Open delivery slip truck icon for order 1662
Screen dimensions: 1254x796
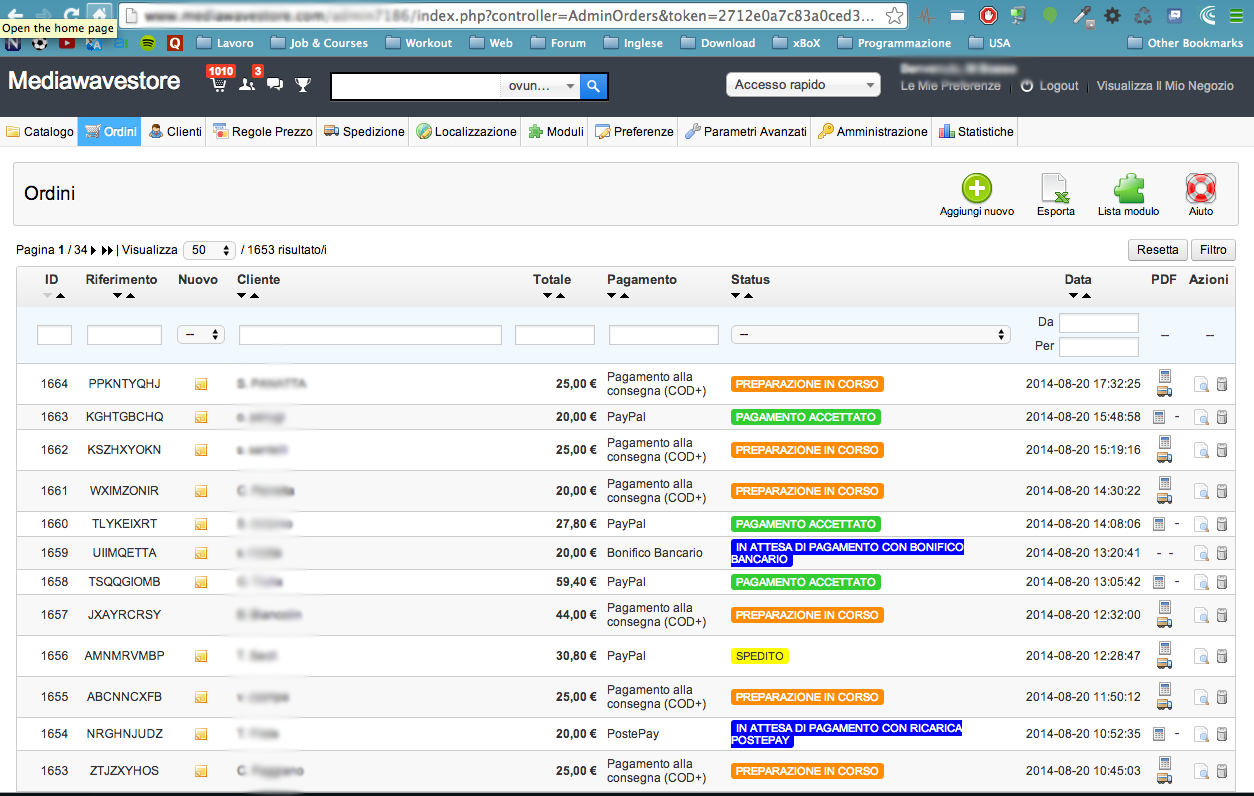(1164, 458)
